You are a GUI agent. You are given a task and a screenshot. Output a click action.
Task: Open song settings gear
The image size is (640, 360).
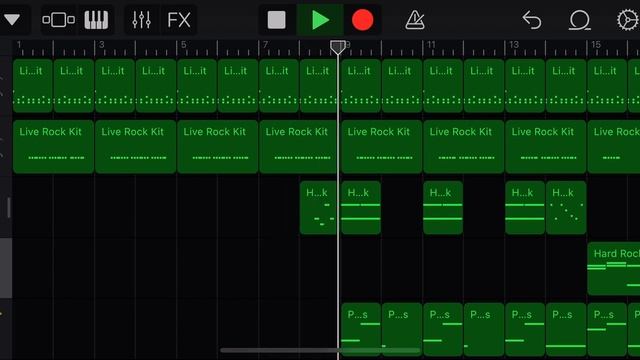(x=628, y=20)
